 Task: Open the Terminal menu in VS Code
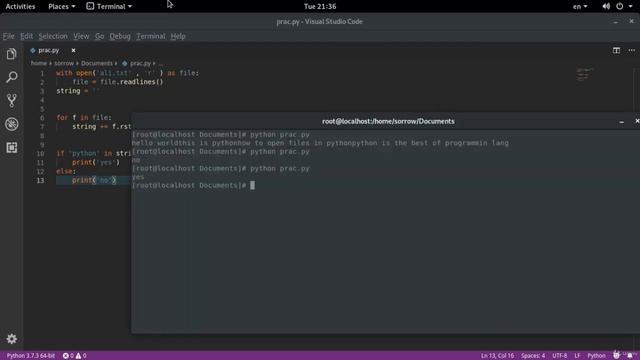tap(151, 36)
